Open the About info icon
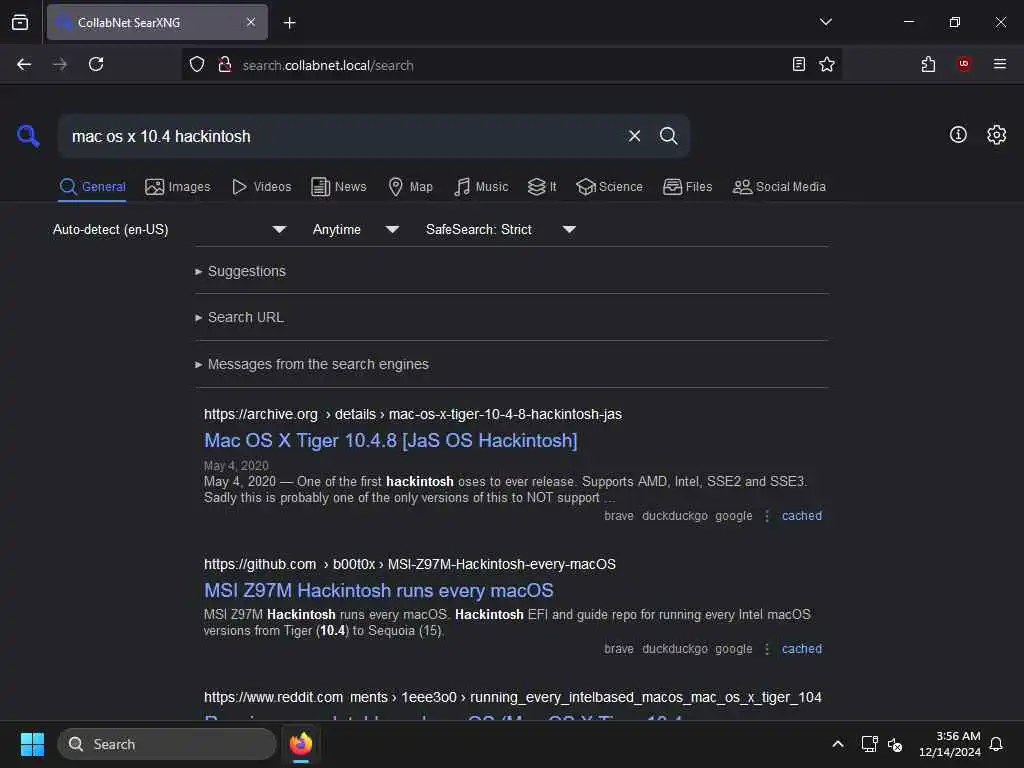 tap(958, 135)
